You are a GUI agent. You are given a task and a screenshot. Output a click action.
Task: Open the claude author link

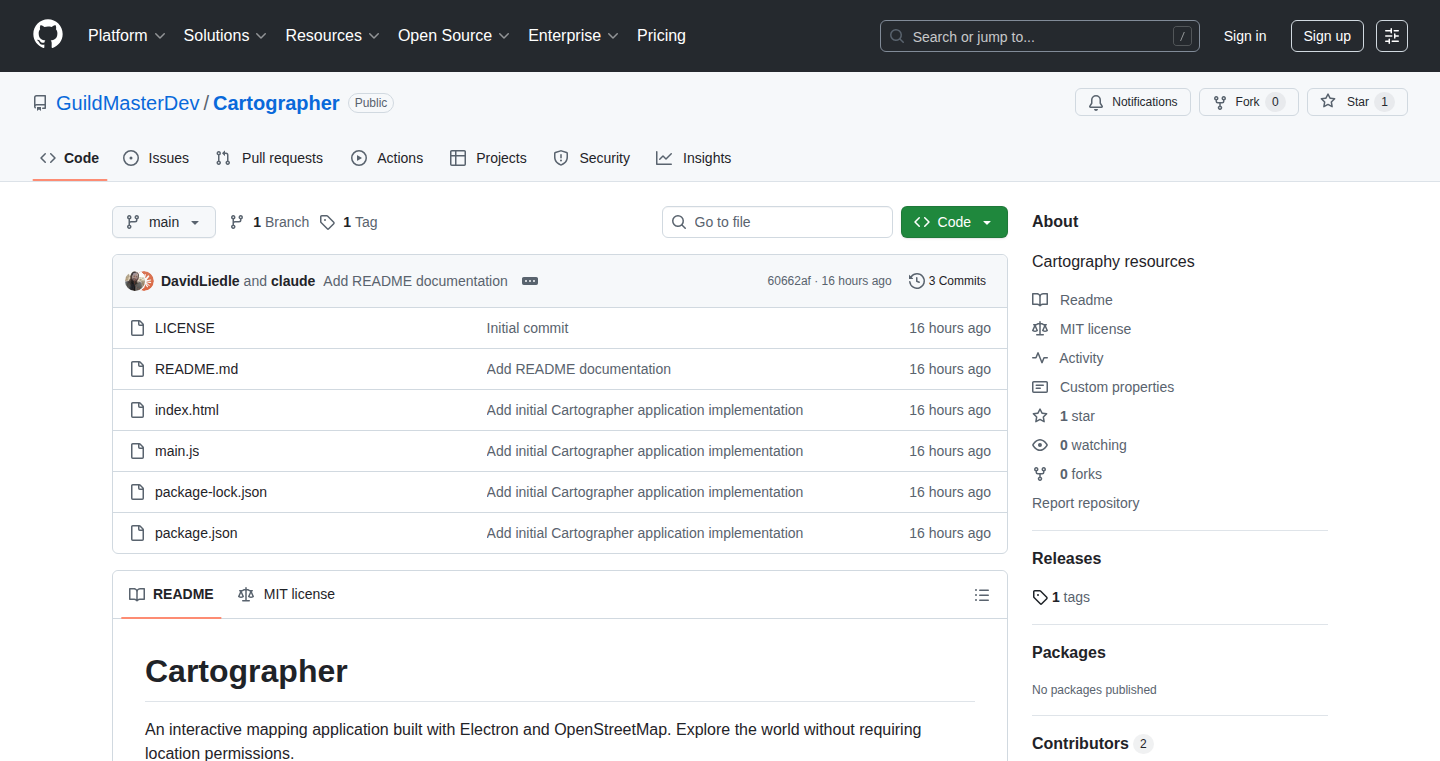click(293, 281)
